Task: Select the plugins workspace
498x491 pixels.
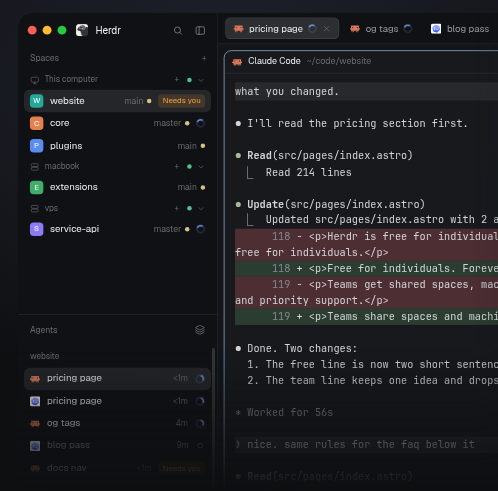Action: (x=117, y=146)
